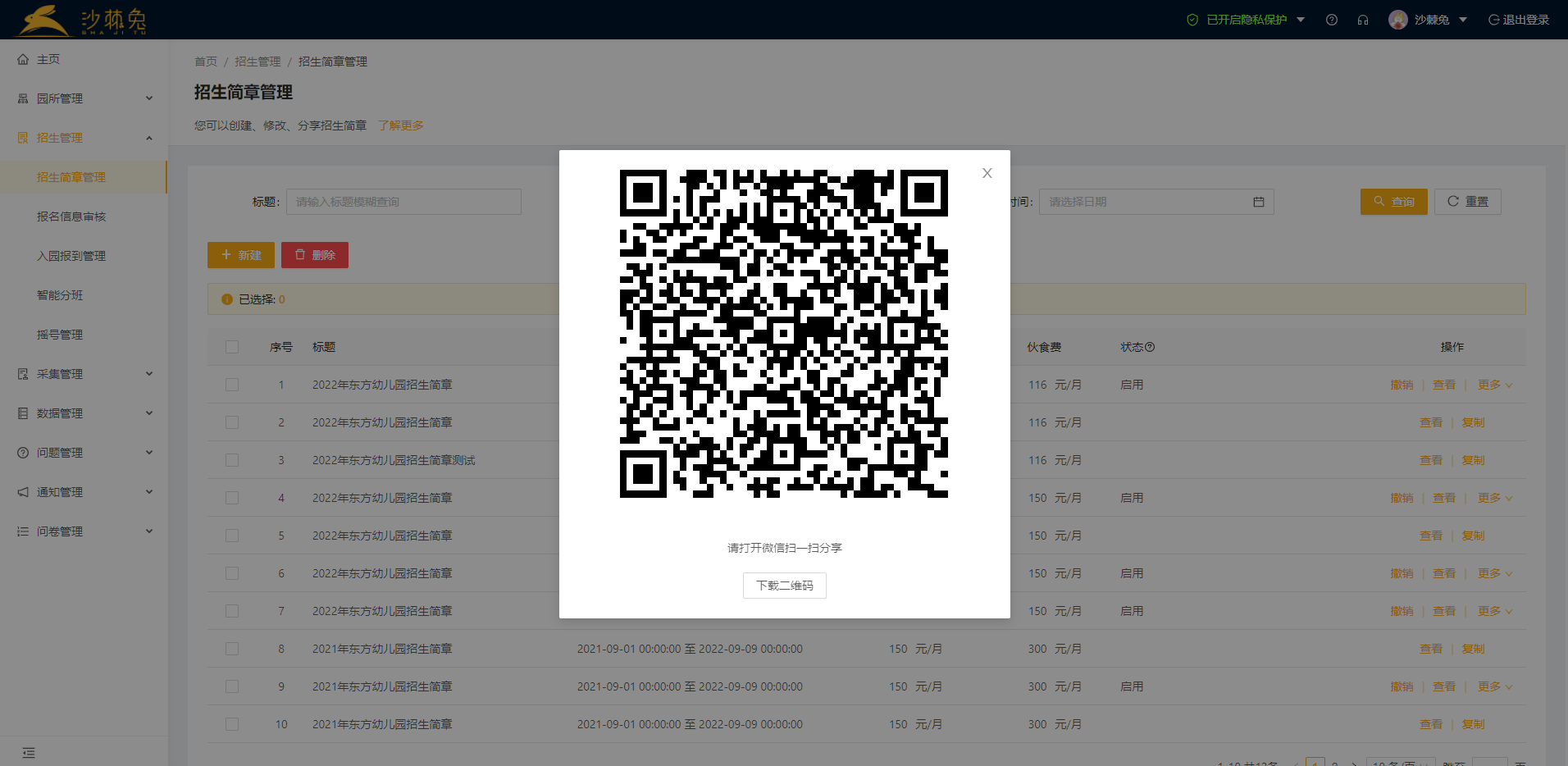
Task: Check the checkbox for row 3
Action: coord(232,460)
